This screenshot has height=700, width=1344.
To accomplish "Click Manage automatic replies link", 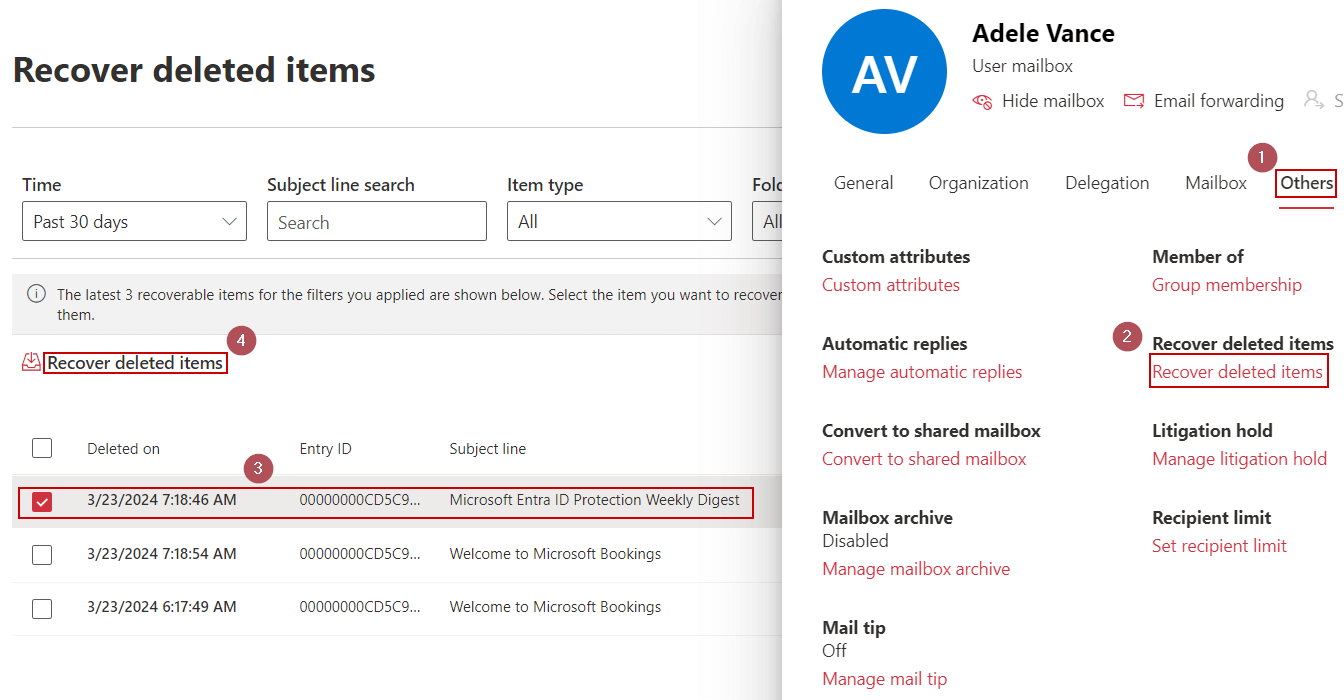I will click(x=921, y=372).
